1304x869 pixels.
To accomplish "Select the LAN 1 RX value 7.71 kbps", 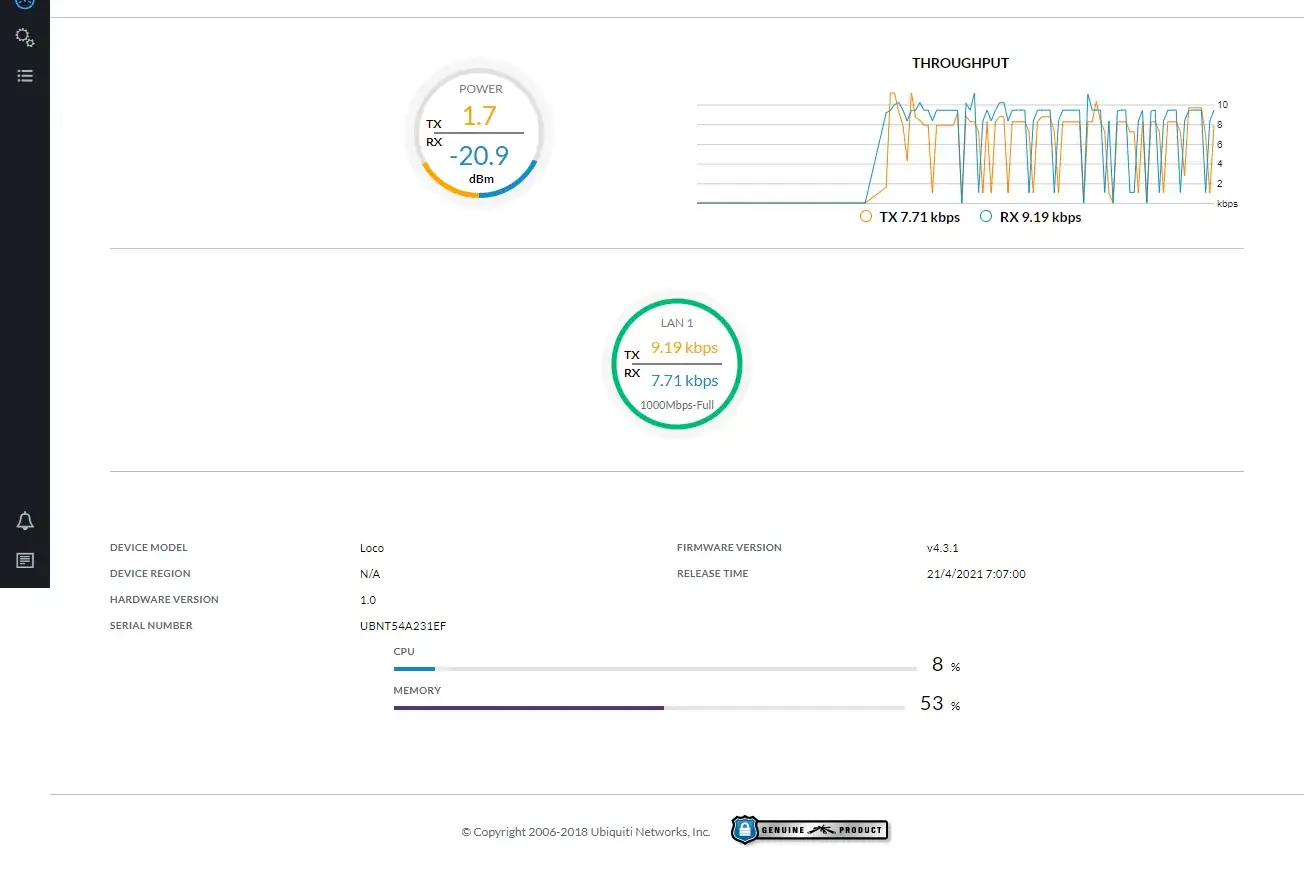I will click(684, 381).
